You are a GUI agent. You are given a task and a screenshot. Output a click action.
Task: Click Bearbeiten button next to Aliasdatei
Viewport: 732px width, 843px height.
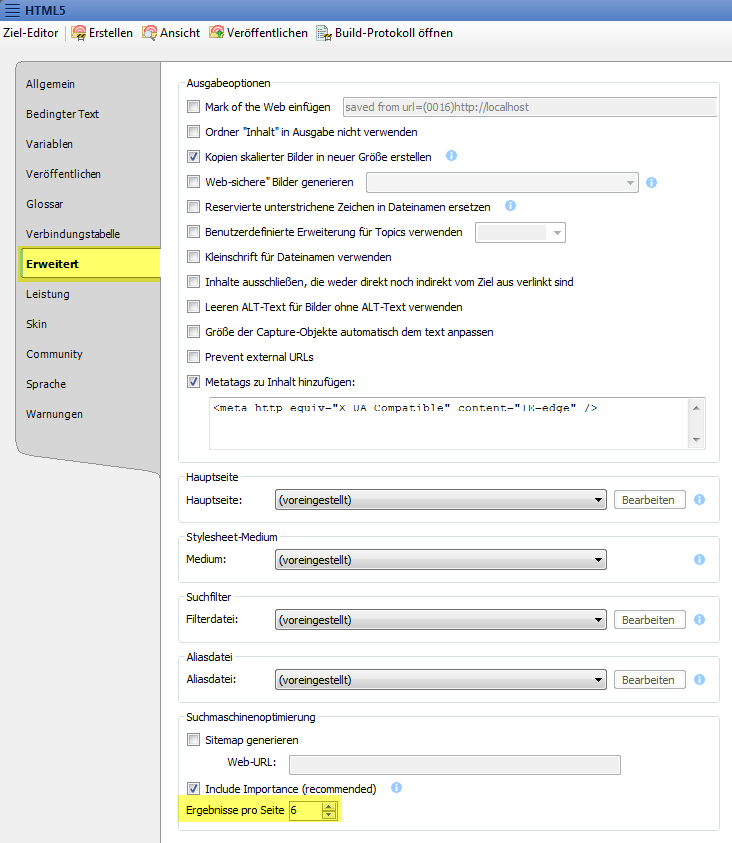(649, 680)
